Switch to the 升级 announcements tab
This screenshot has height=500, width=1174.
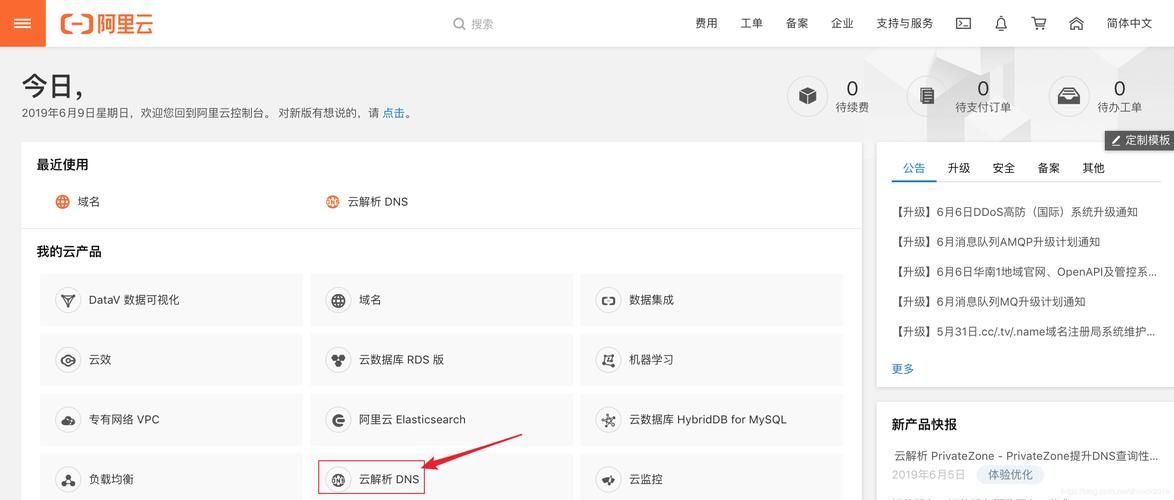[959, 168]
